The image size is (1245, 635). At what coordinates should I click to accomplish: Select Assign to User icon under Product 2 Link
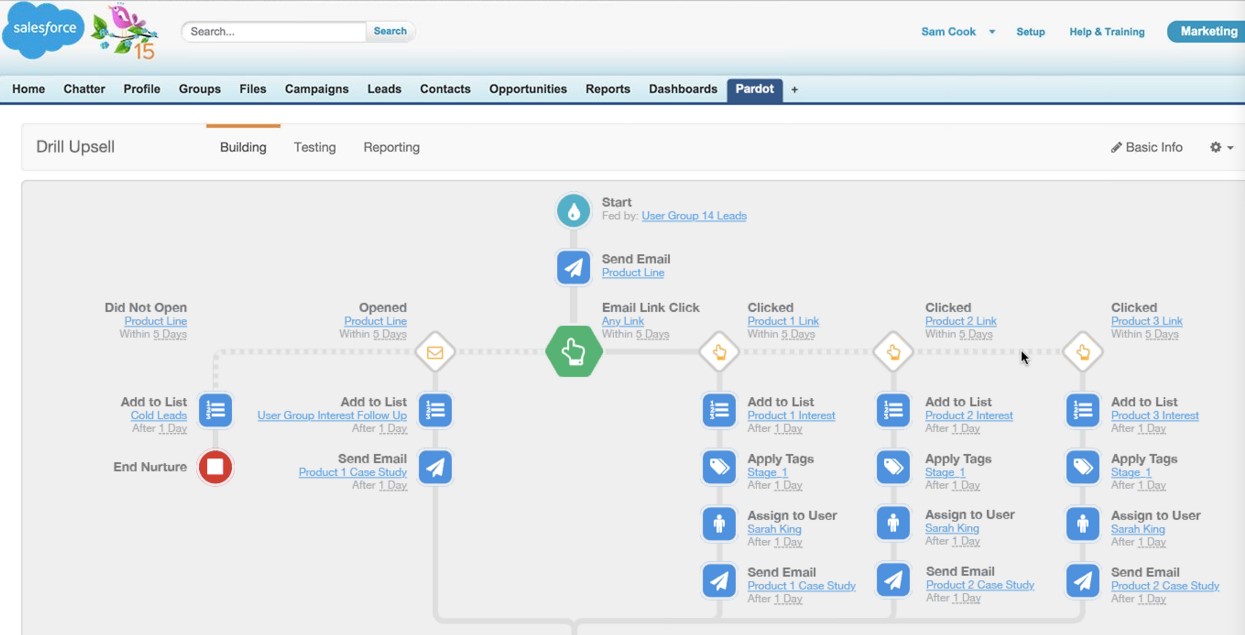(x=893, y=523)
